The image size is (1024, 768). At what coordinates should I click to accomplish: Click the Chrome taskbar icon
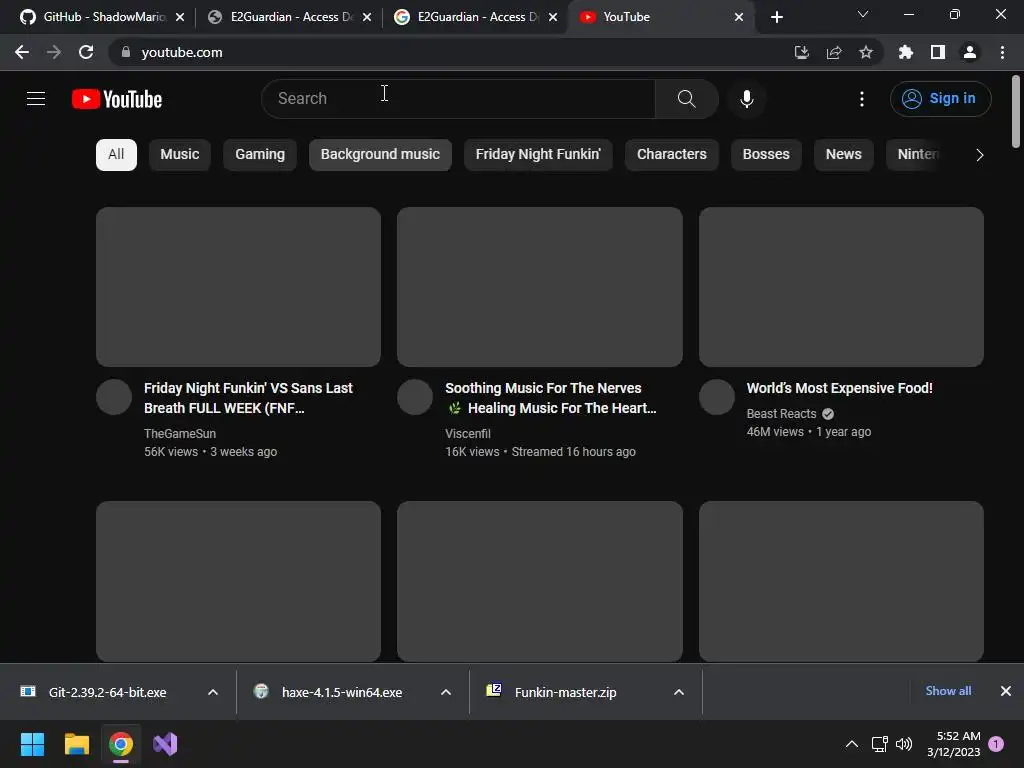pos(121,744)
